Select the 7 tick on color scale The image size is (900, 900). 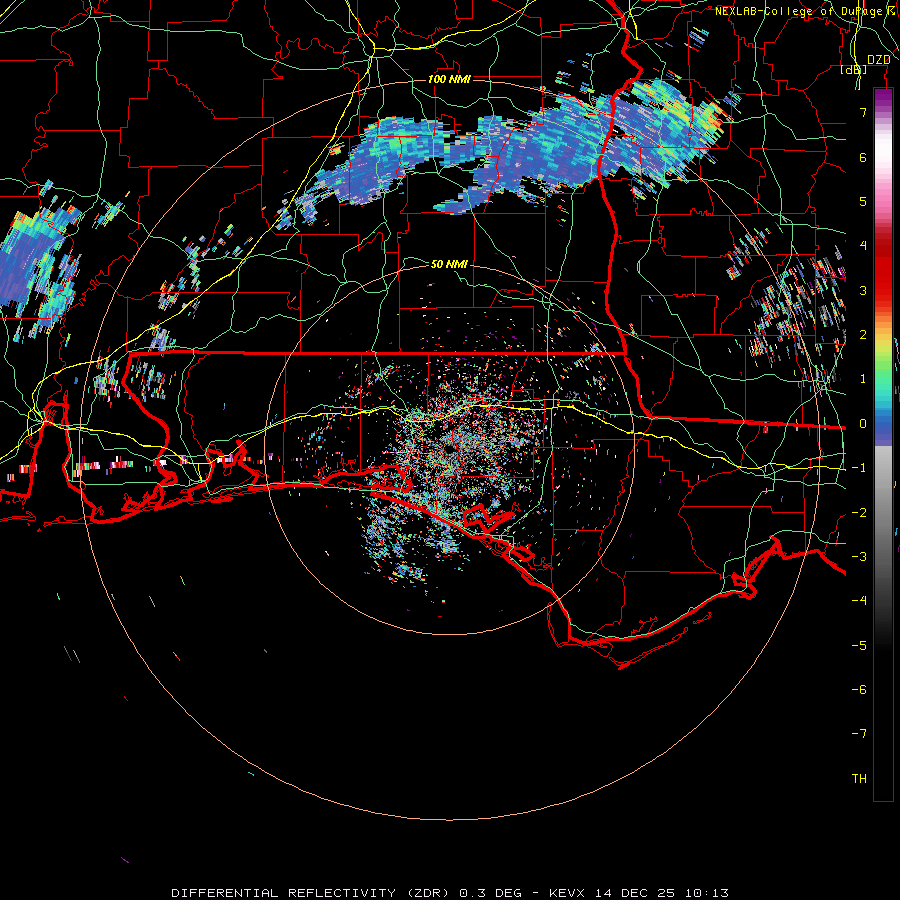pos(863,112)
